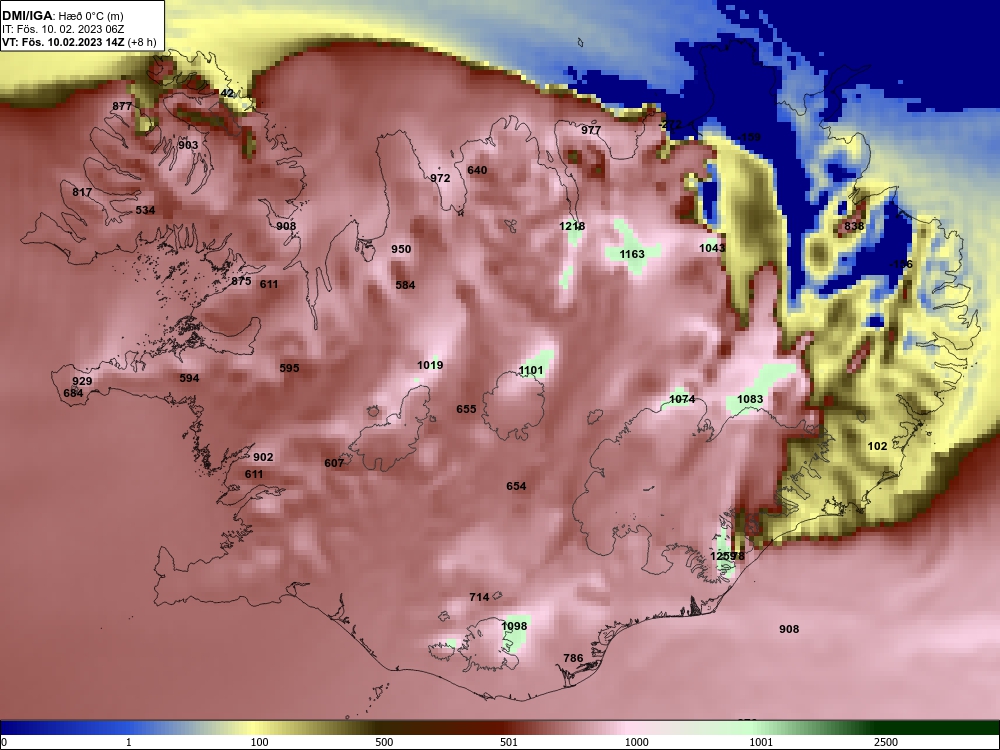The width and height of the screenshot is (1000, 750).
Task: Click the 817 map value
Action: (82, 192)
